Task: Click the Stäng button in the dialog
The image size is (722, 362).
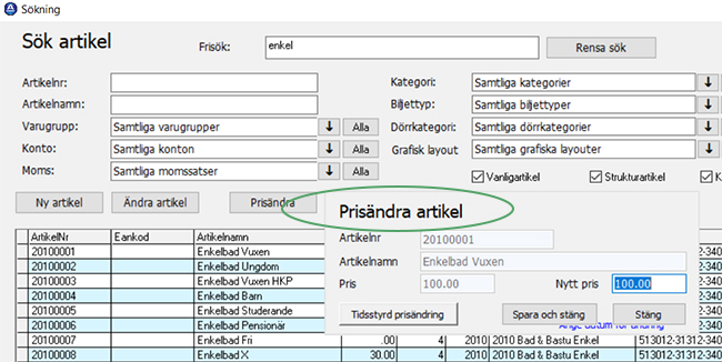Action: (649, 315)
